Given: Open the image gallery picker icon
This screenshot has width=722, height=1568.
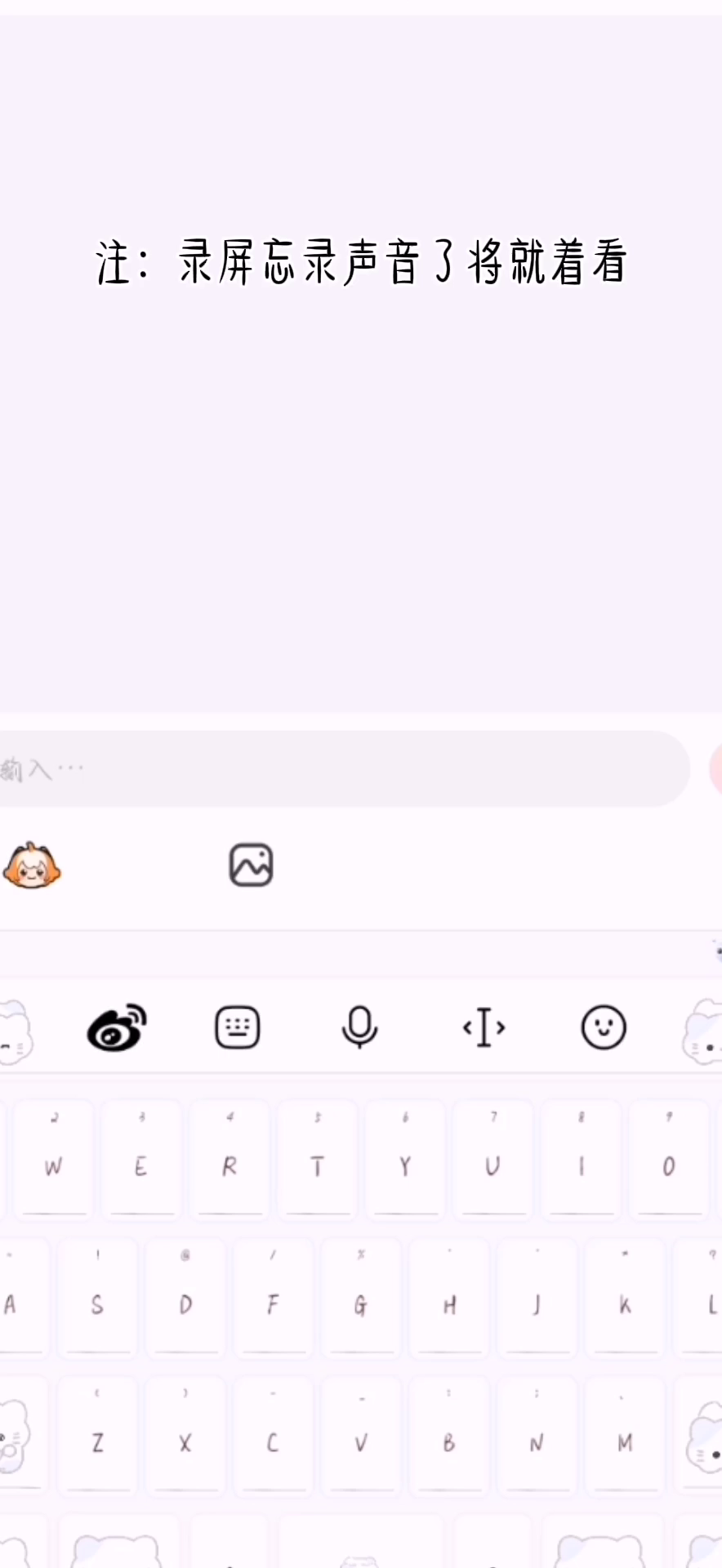Looking at the screenshot, I should coord(251,866).
